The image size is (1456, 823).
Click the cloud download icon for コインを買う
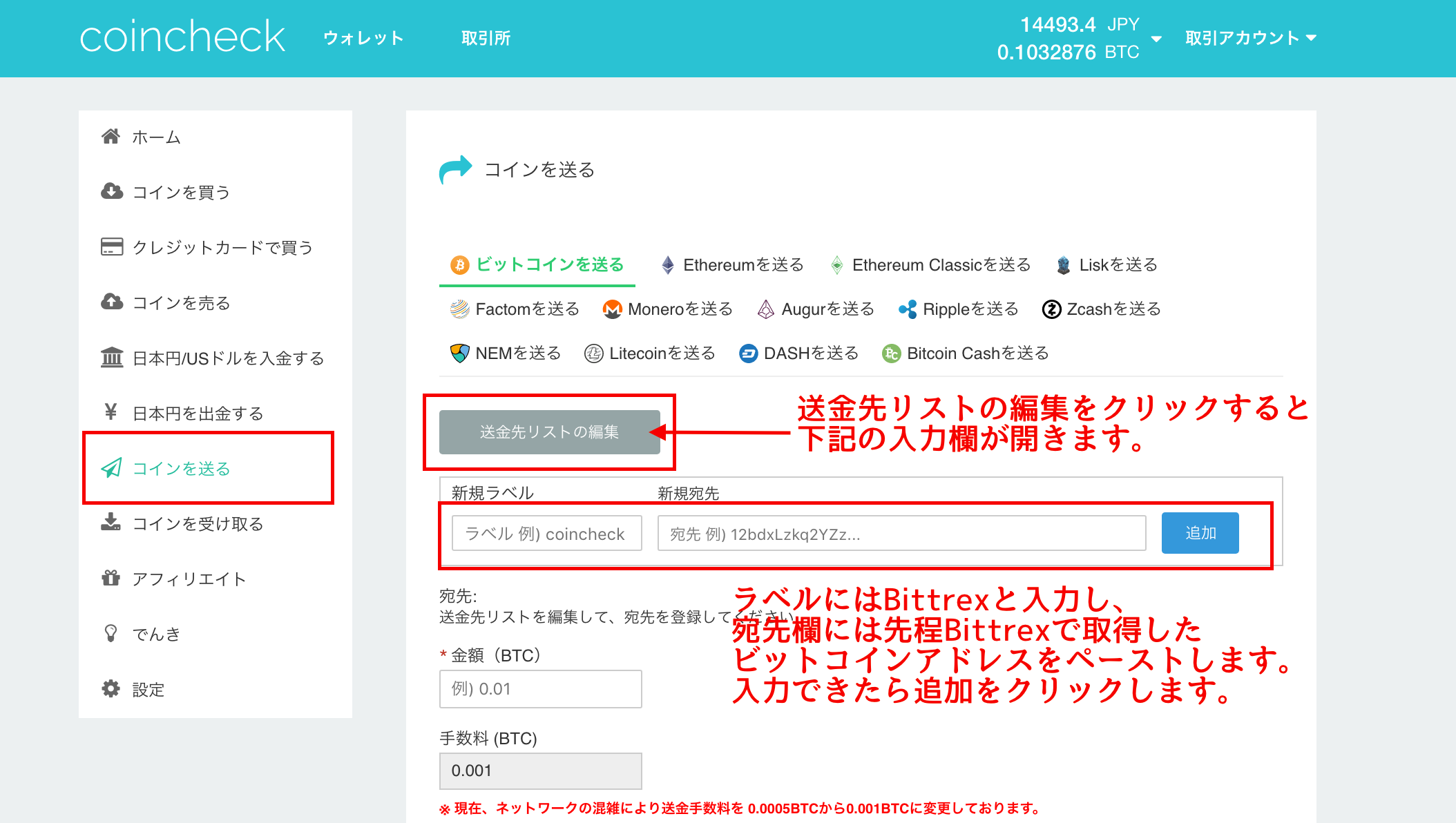pos(112,191)
